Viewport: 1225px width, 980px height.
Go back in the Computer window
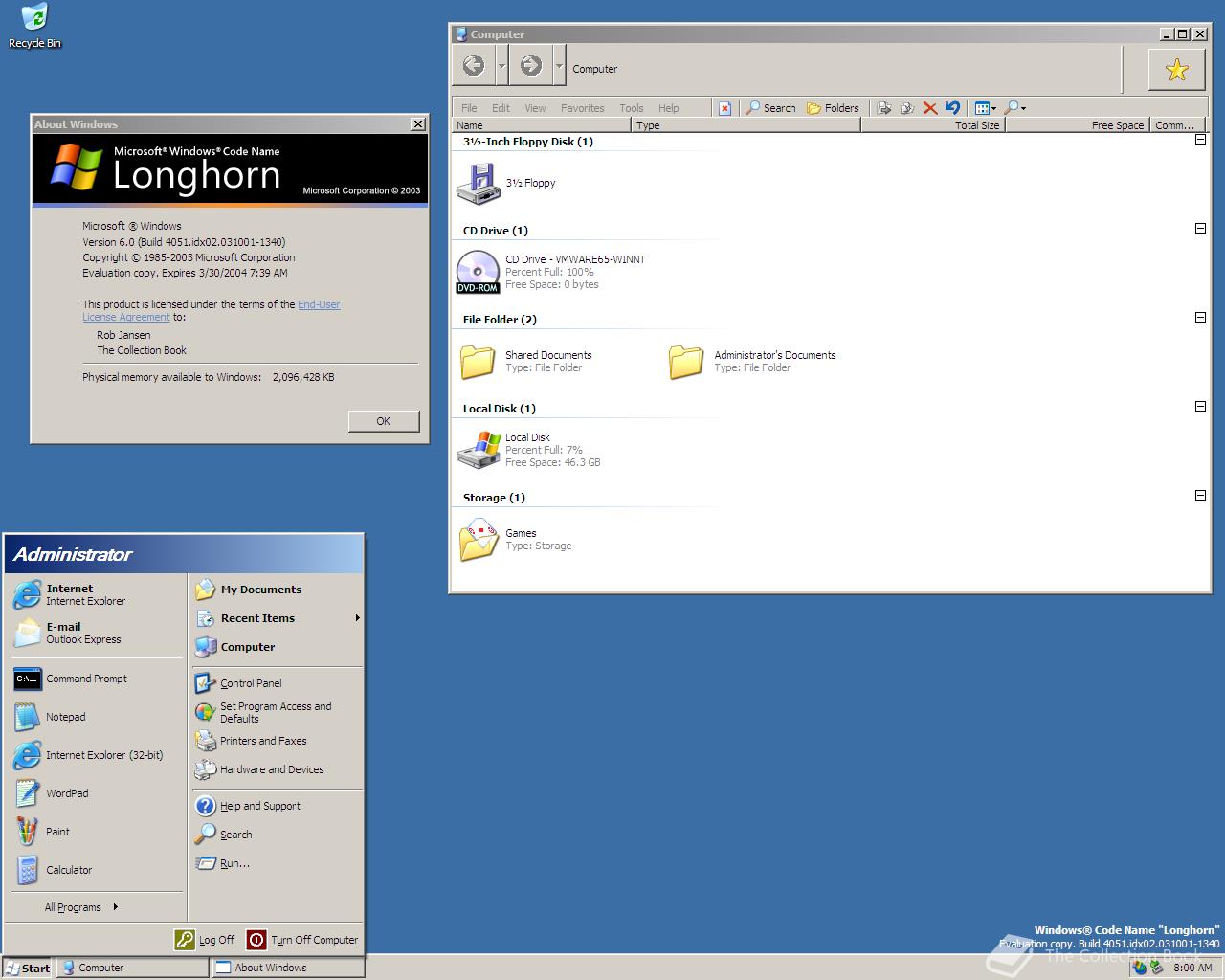(x=474, y=65)
